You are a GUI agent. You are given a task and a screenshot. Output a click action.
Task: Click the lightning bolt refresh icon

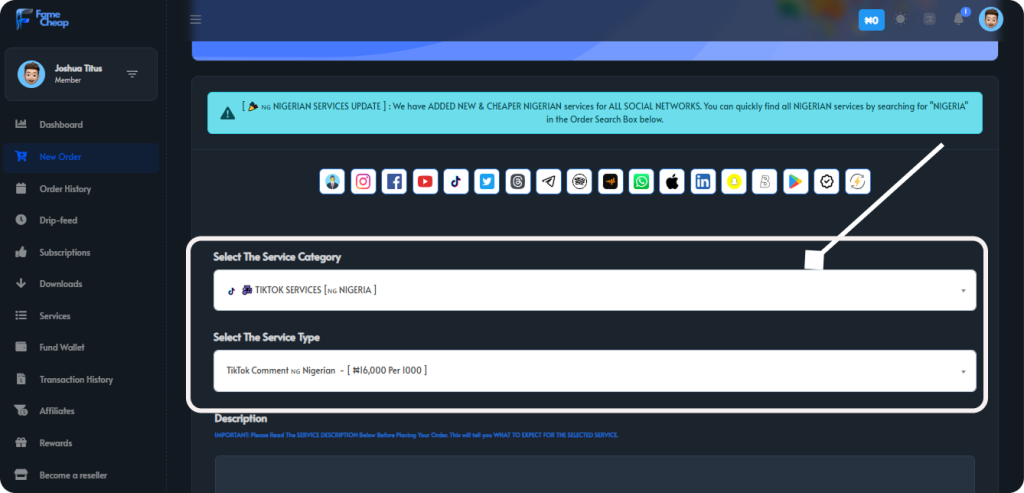857,182
